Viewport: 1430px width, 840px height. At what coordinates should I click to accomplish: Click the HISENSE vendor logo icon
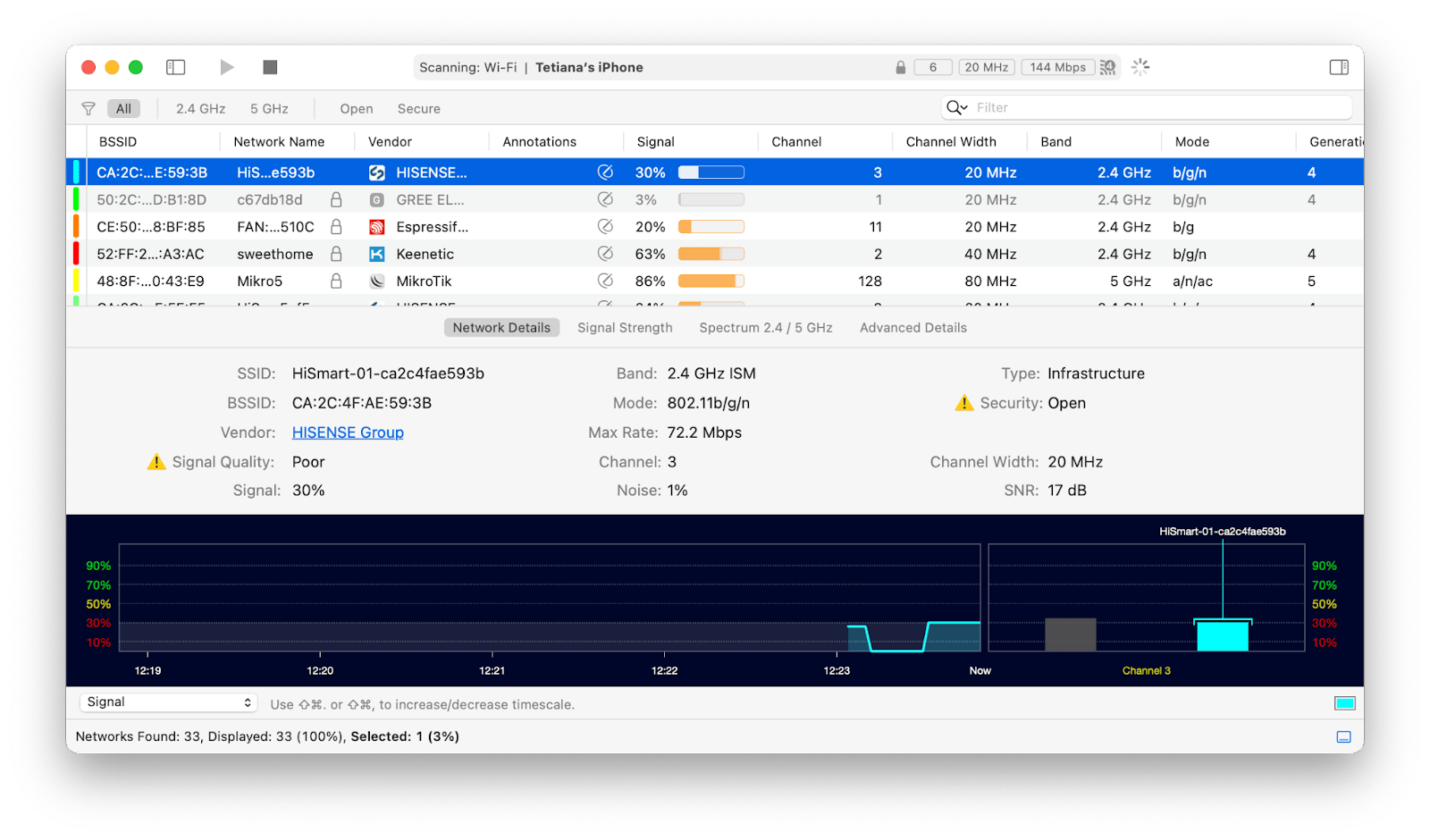[x=377, y=172]
